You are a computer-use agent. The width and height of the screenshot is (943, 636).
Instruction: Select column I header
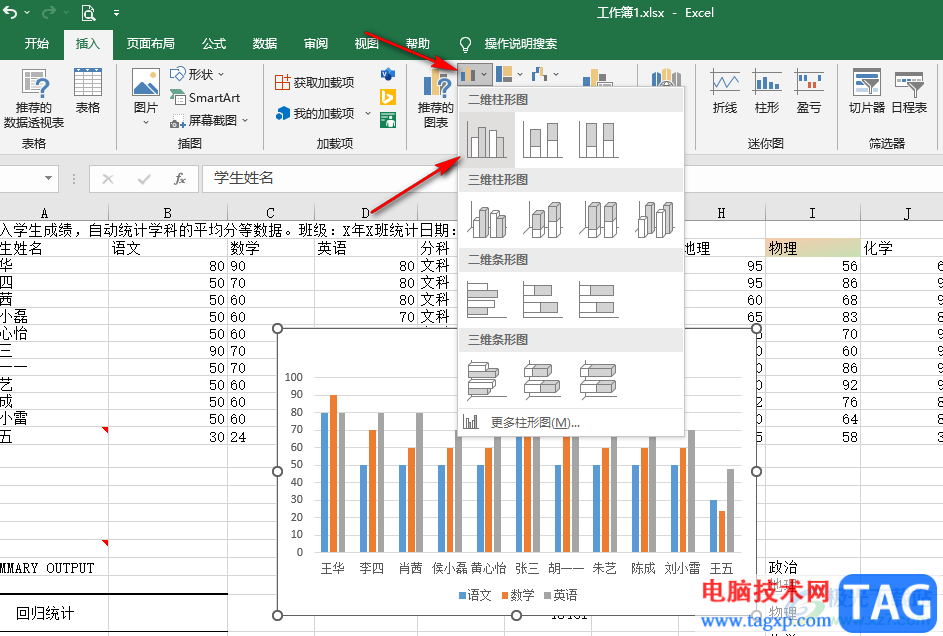coord(812,213)
